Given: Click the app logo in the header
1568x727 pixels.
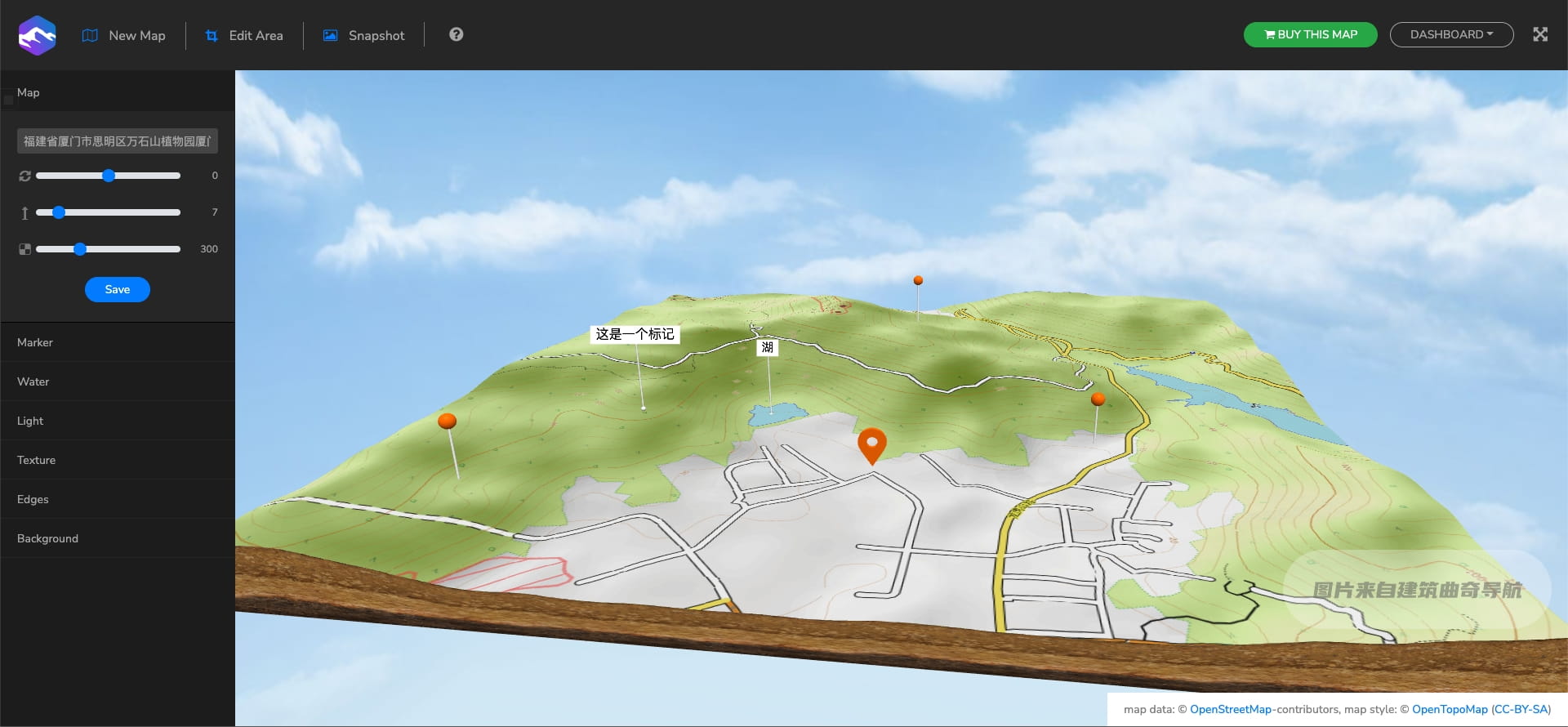Looking at the screenshot, I should [37, 35].
